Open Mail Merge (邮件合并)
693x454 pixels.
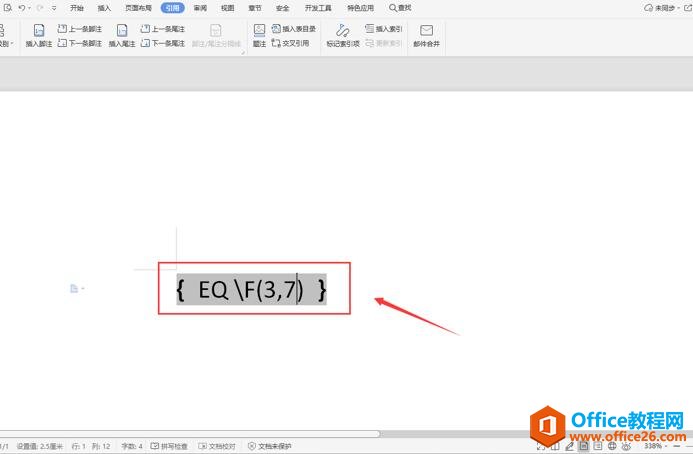(426, 35)
